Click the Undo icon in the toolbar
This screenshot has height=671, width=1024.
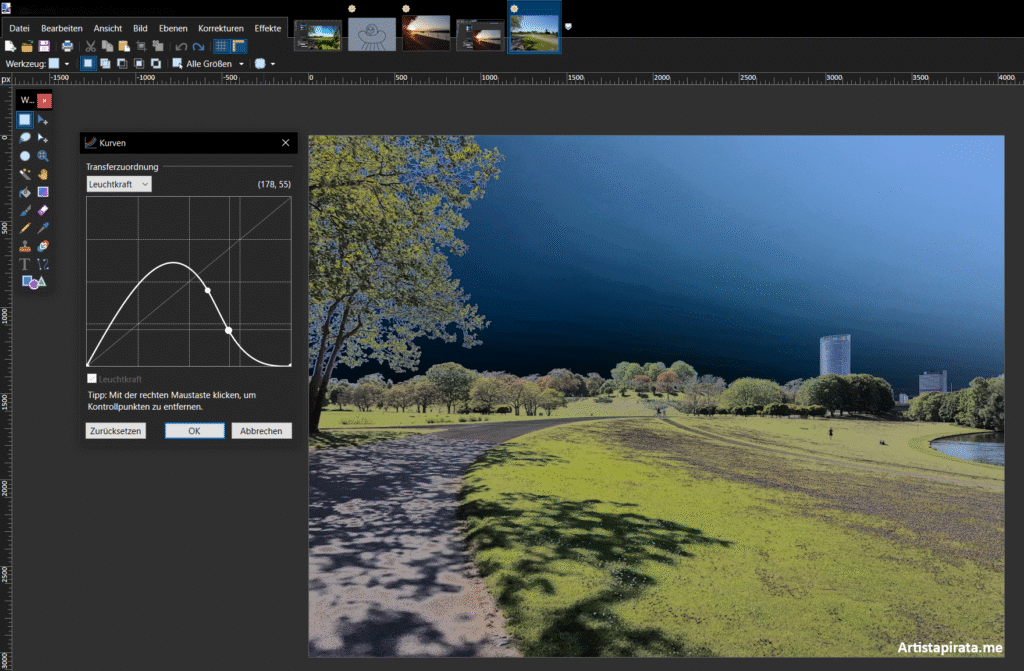(x=181, y=46)
